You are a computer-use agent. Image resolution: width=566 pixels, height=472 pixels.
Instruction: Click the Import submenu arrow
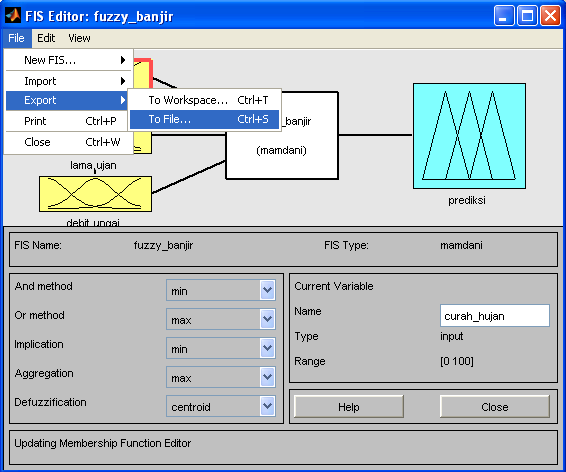pos(123,81)
